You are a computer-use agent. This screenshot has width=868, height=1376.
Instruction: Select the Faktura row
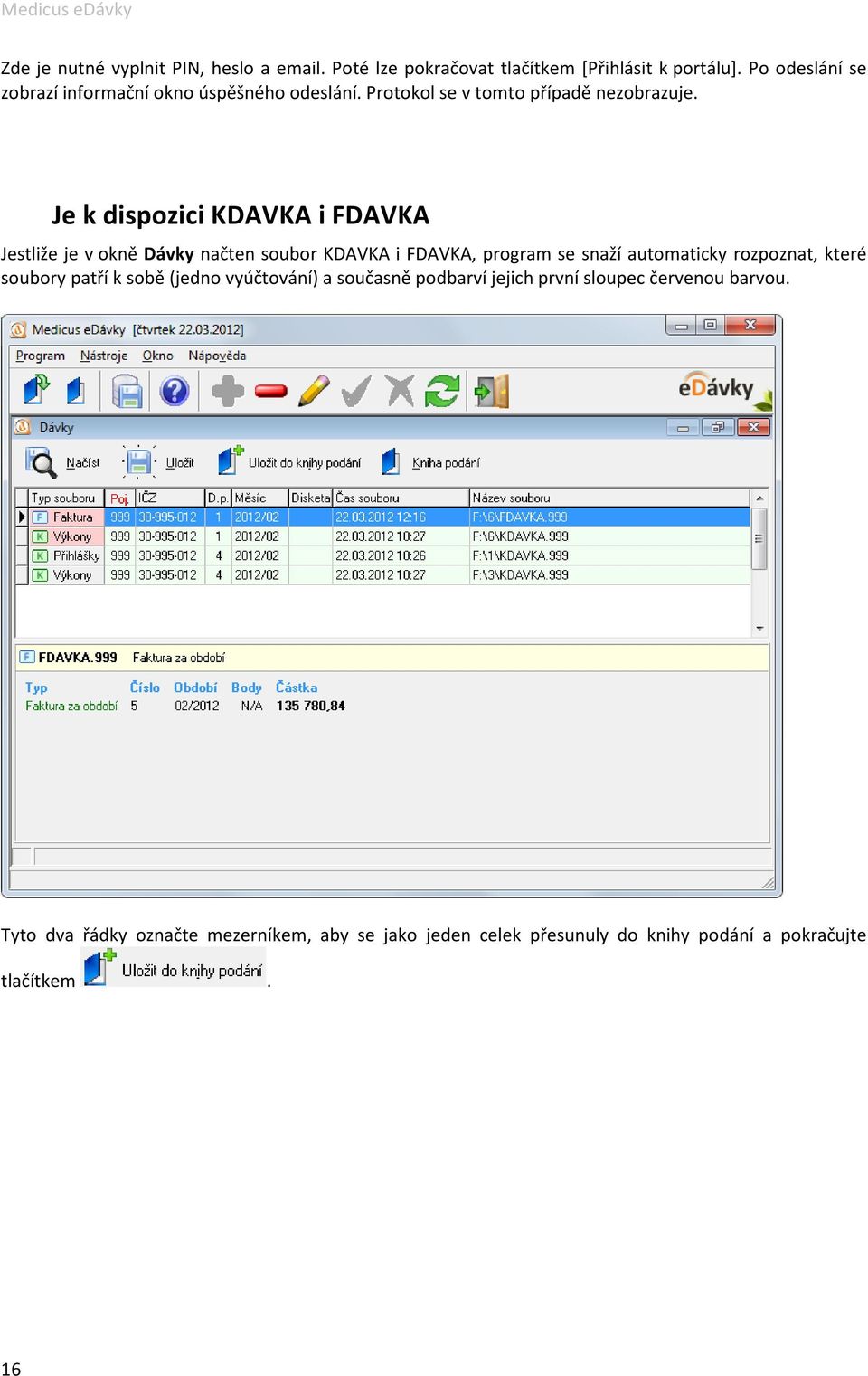coord(383,517)
